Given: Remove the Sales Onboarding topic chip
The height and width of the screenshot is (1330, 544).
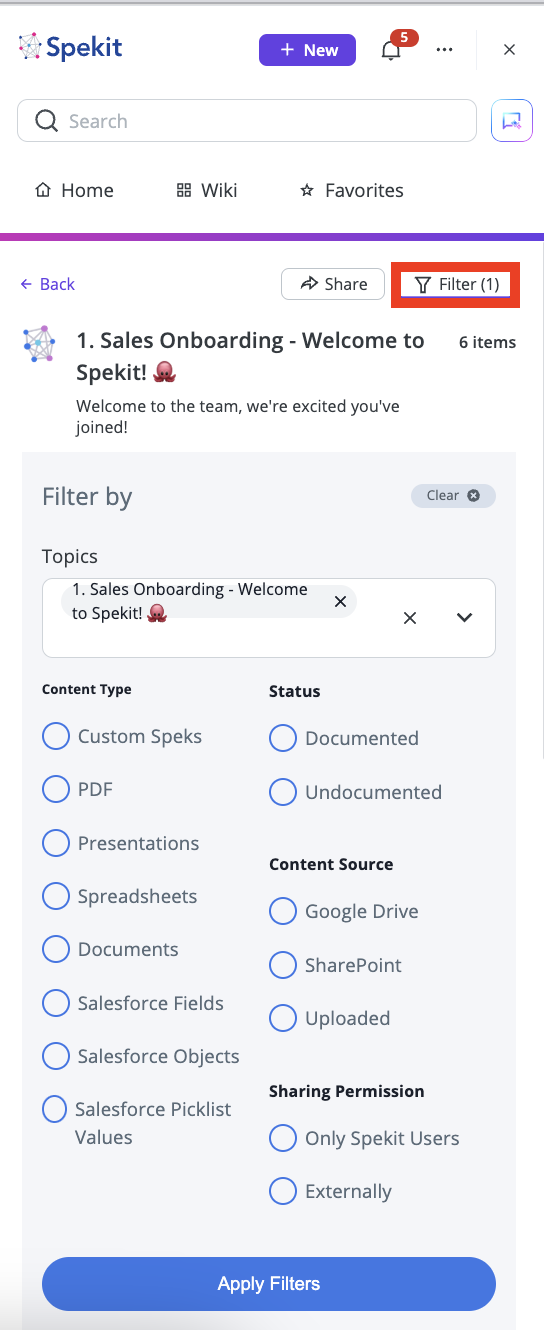Looking at the screenshot, I should tap(340, 601).
